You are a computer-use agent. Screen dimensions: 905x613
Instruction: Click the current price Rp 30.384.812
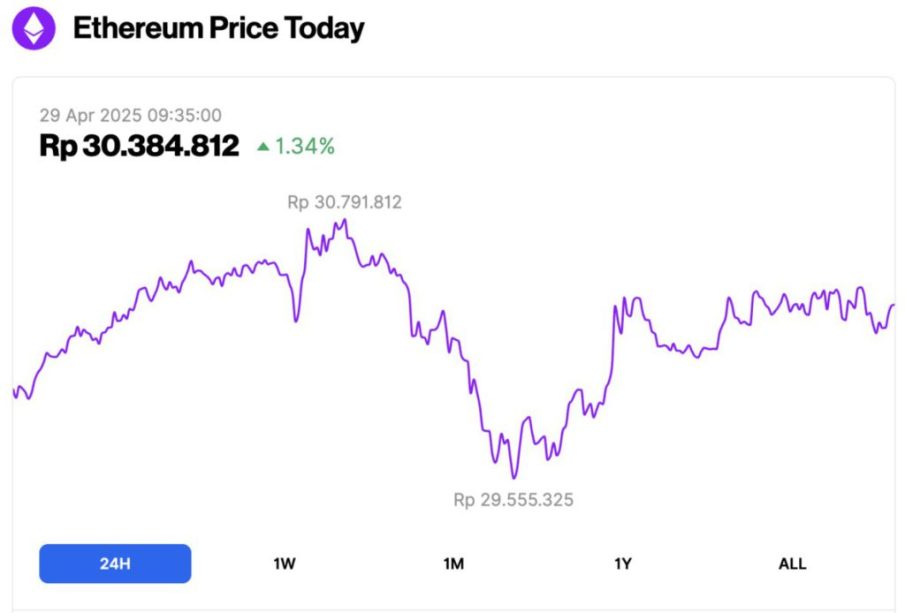pos(139,146)
